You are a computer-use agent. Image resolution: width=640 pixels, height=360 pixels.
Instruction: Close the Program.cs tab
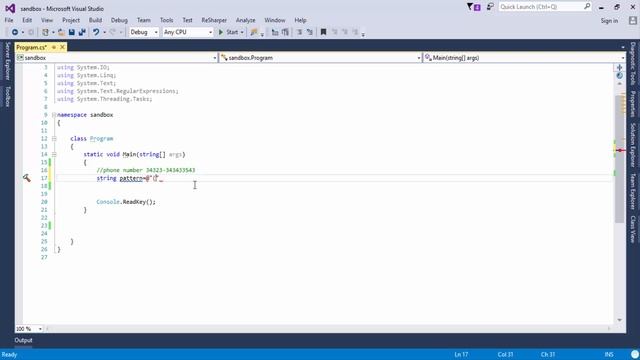pos(62,47)
